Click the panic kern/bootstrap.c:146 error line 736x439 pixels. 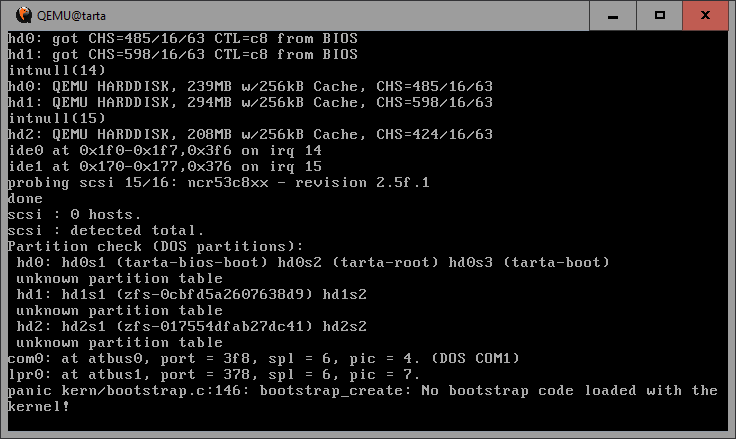coord(362,390)
